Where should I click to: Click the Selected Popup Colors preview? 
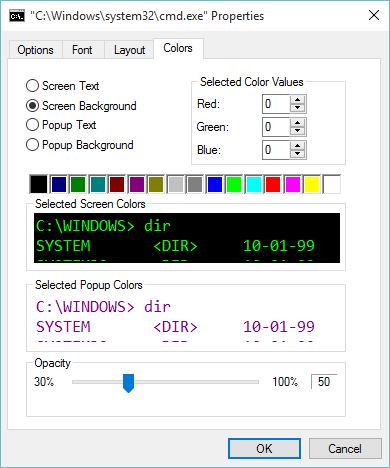tap(187, 318)
